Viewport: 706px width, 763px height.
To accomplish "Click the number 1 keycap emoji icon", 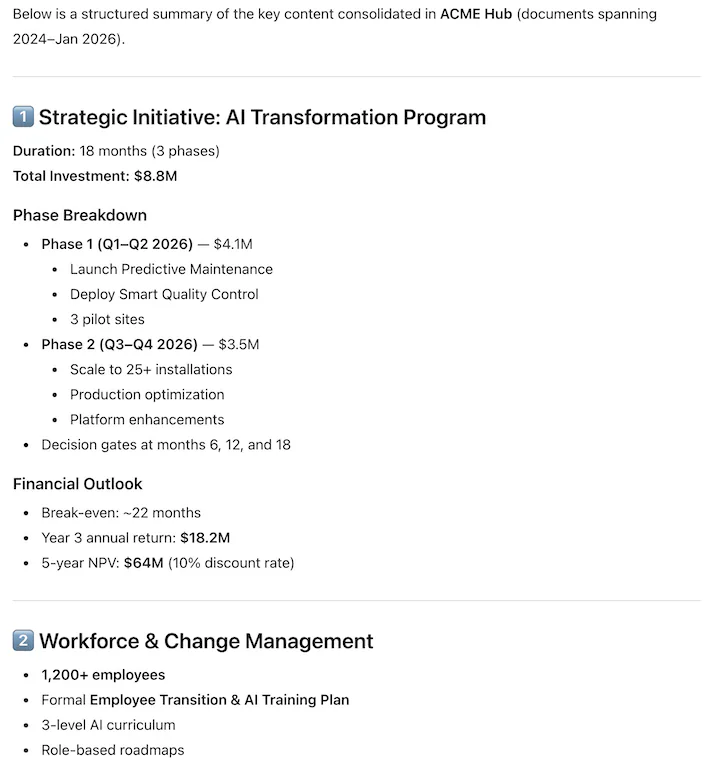I will click(x=23, y=118).
